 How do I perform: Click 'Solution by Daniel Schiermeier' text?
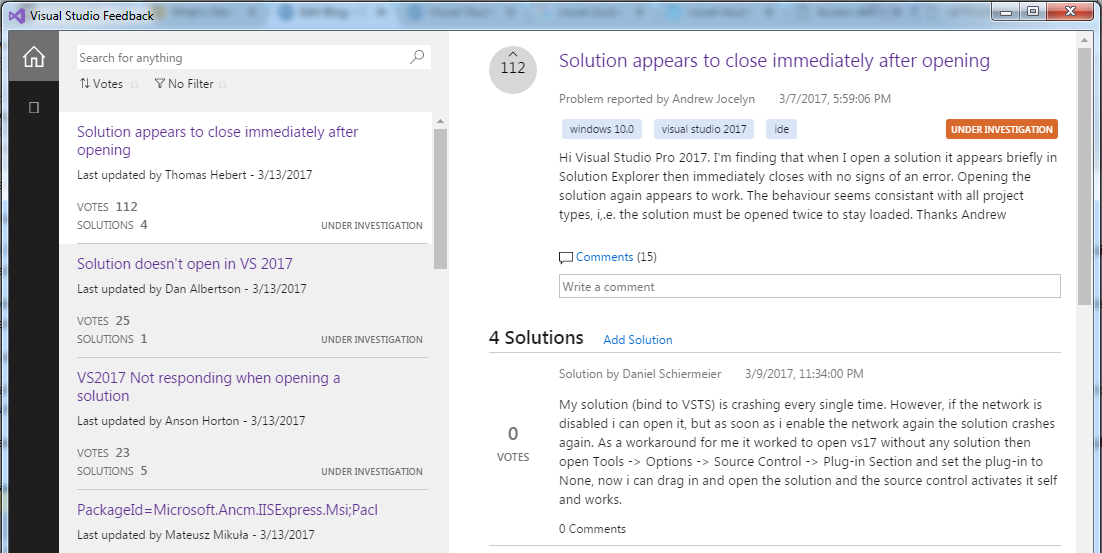coord(640,374)
